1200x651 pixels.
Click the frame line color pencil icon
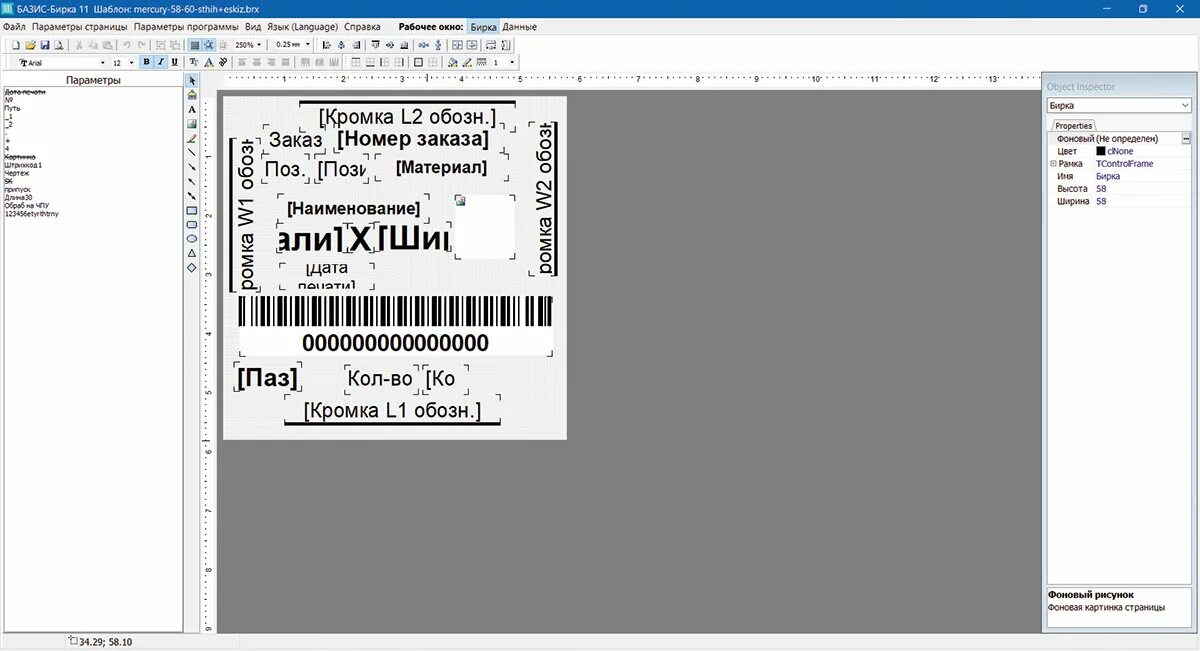pos(467,62)
